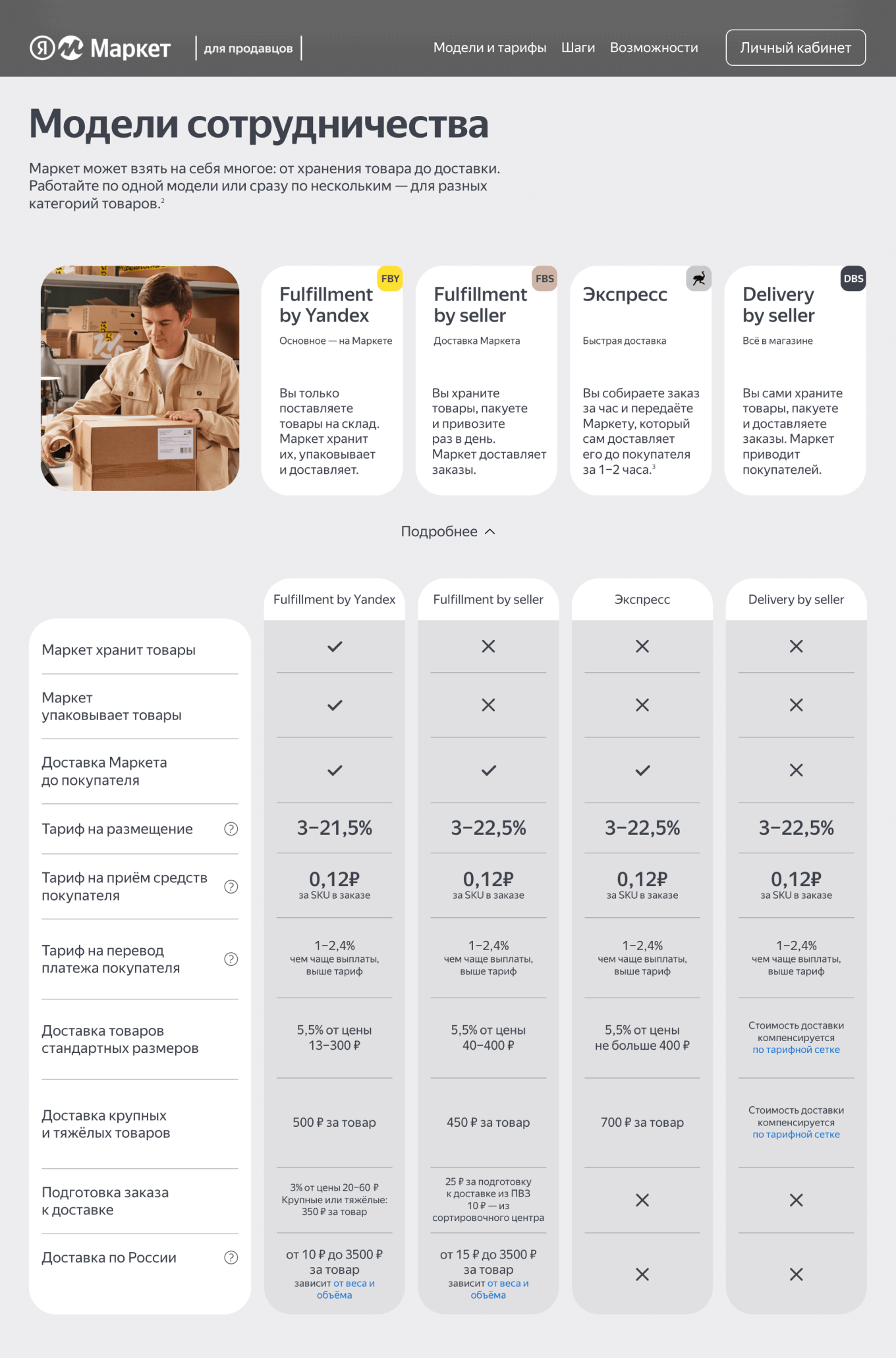Select the Delivery by seller model card
896x1358 pixels.
coord(795,380)
